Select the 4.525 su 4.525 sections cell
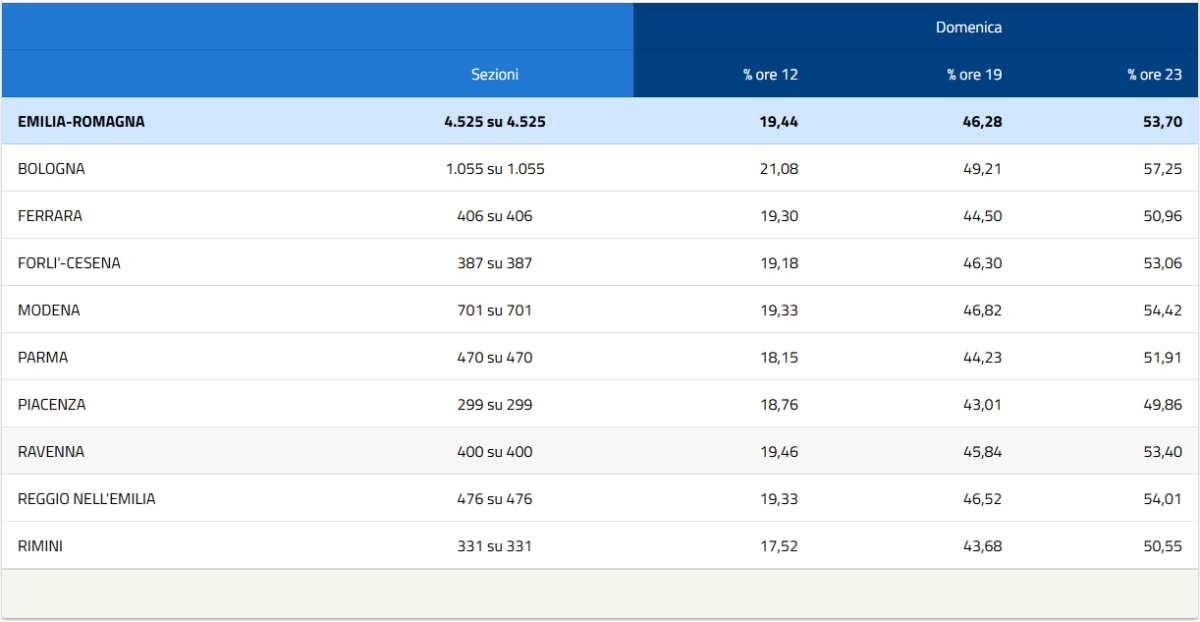1200x622 pixels. [x=495, y=121]
